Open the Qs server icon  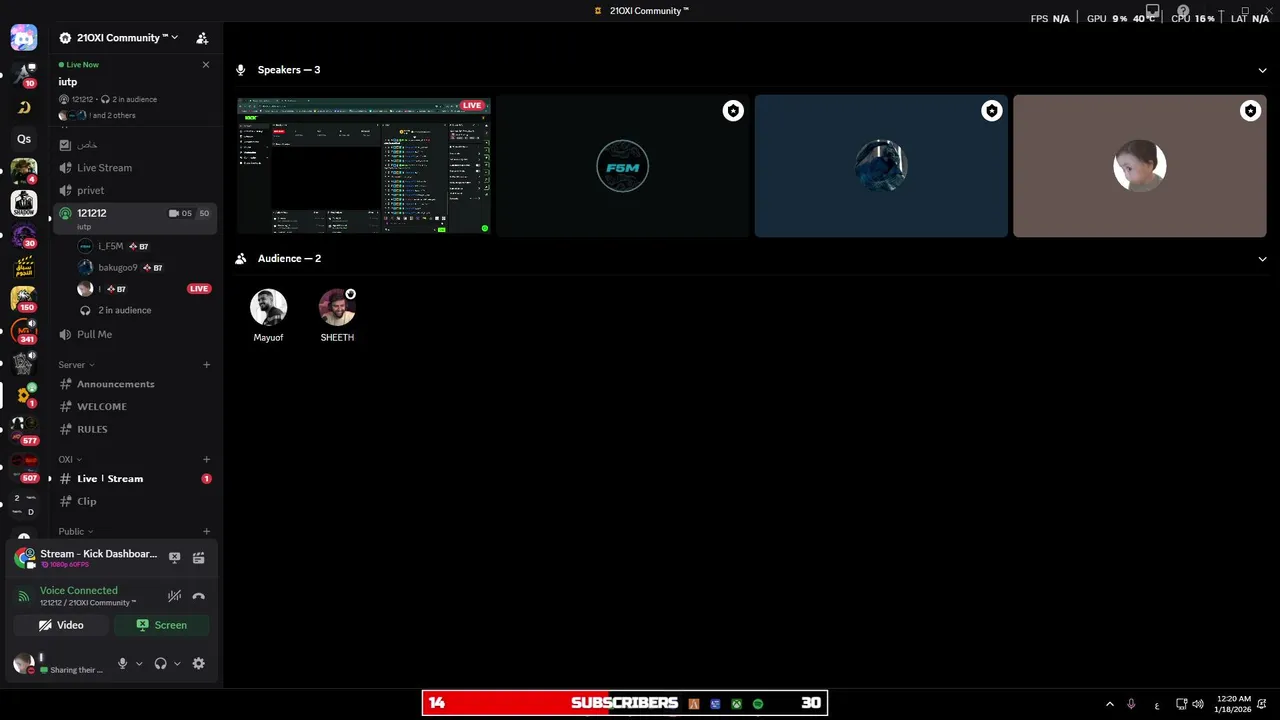[x=24, y=139]
